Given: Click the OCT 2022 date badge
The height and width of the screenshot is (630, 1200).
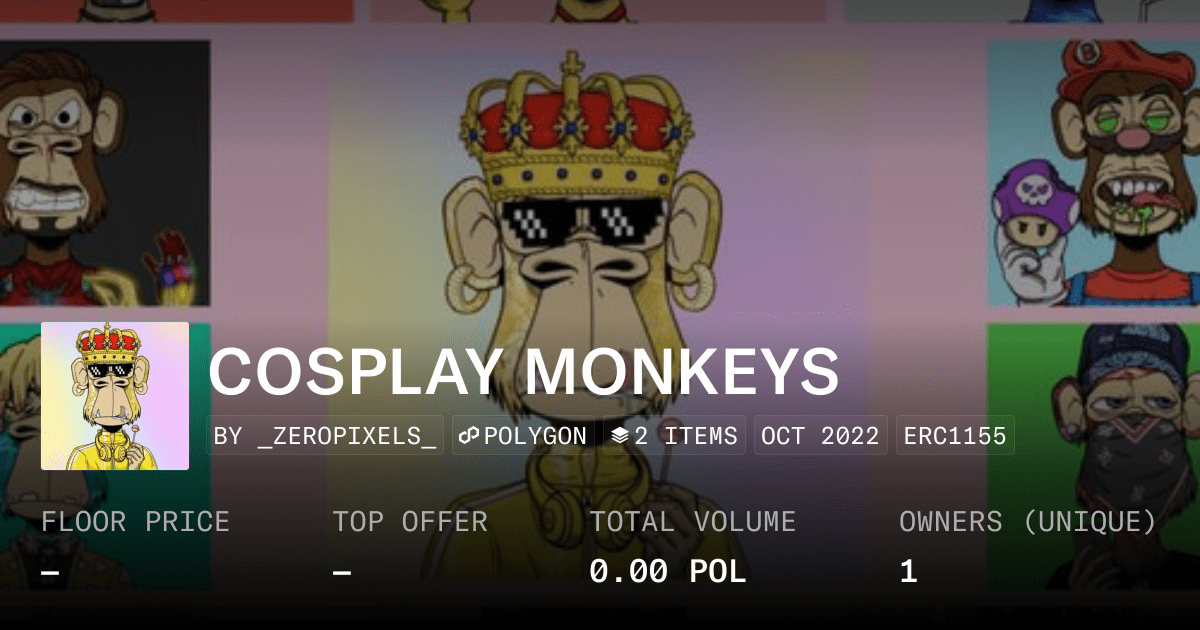Looking at the screenshot, I should pos(820,436).
